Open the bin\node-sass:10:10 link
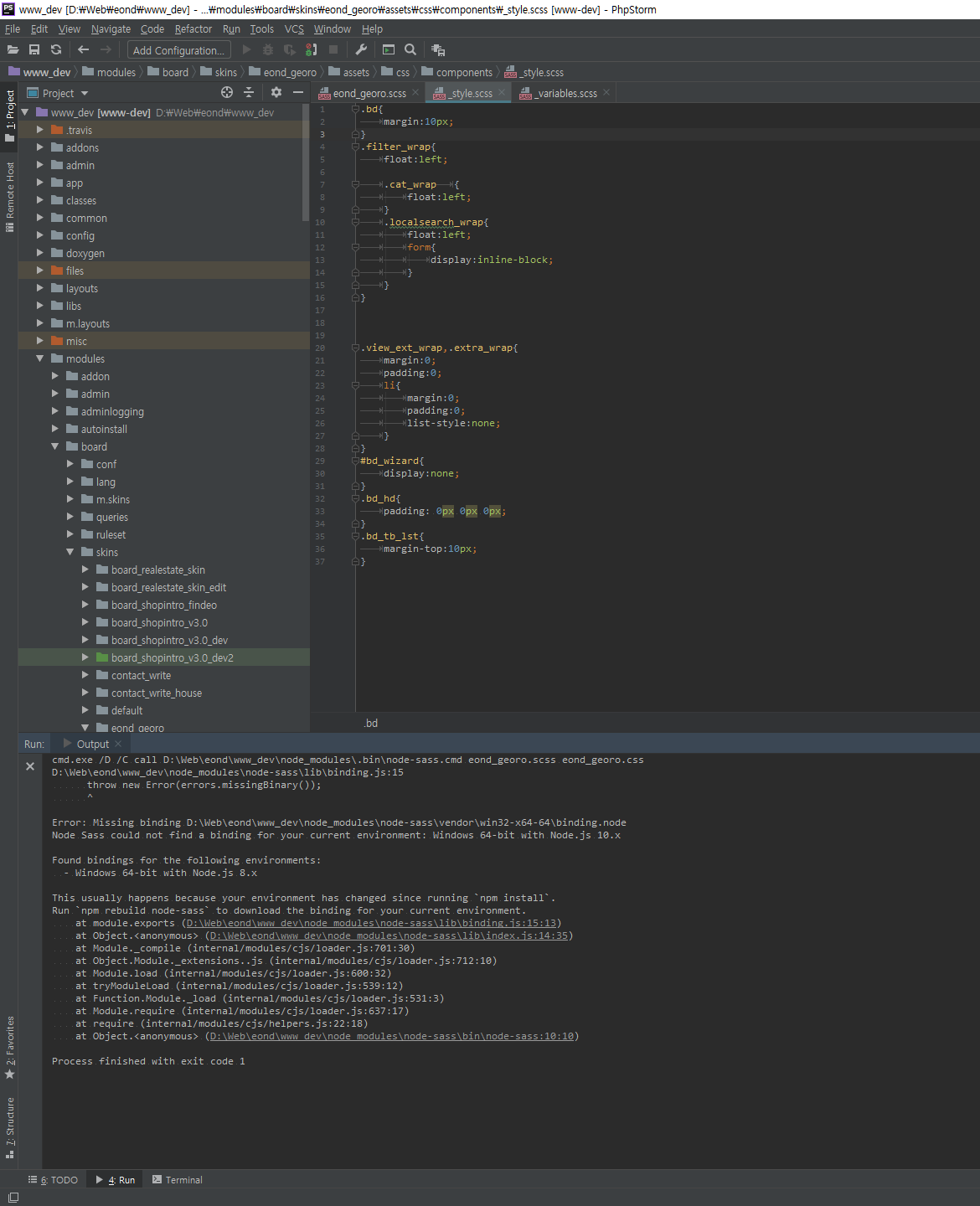This screenshot has height=1206, width=980. tap(392, 1036)
